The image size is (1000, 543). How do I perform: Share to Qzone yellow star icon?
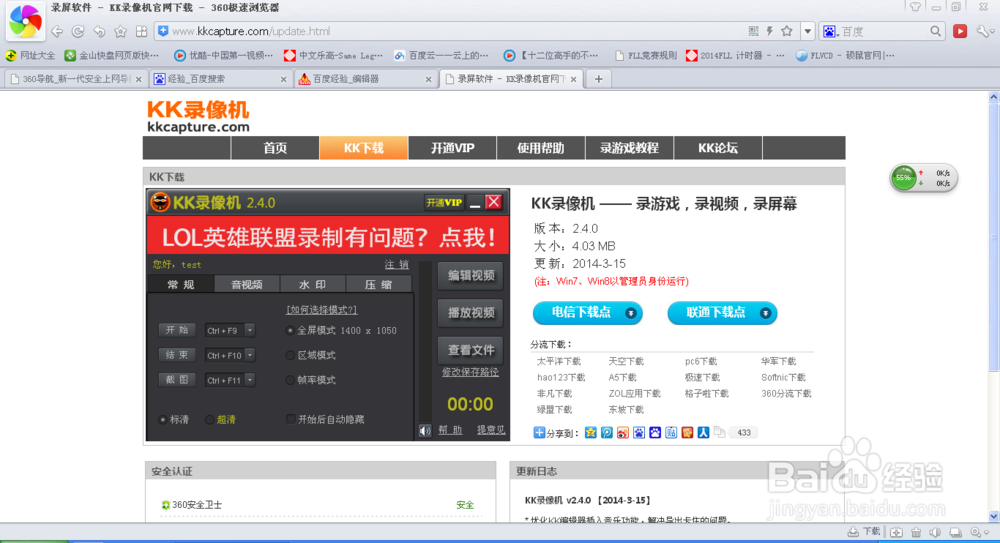pyautogui.click(x=591, y=433)
